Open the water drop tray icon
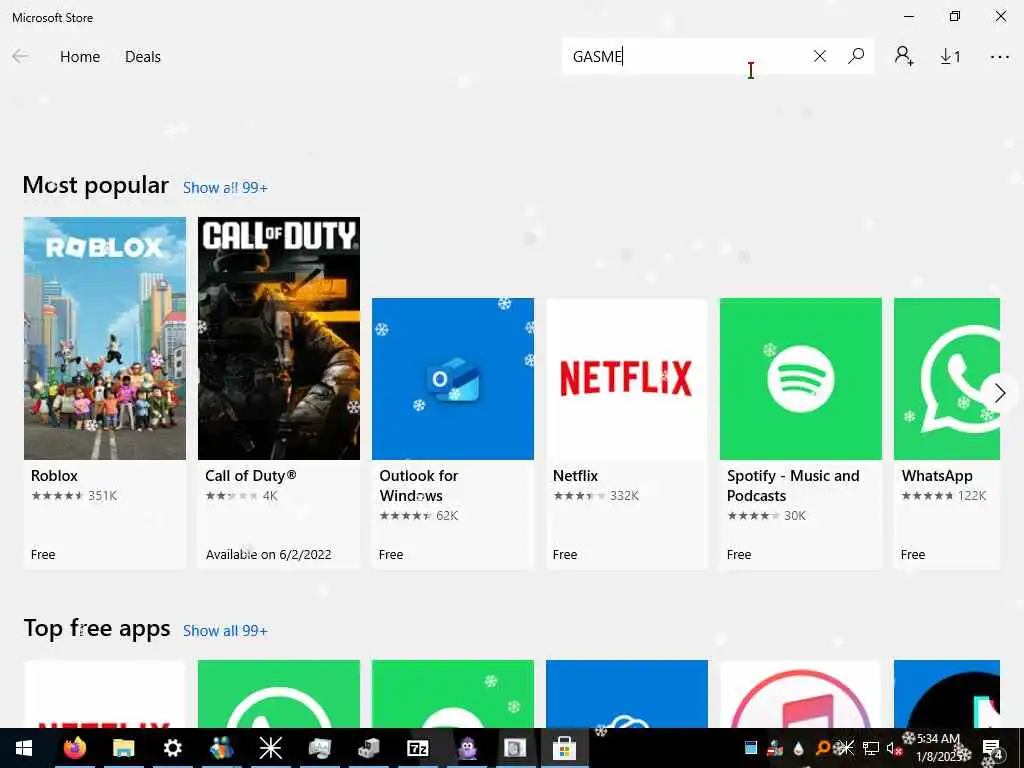Screen dimensions: 1024x768 798,748
